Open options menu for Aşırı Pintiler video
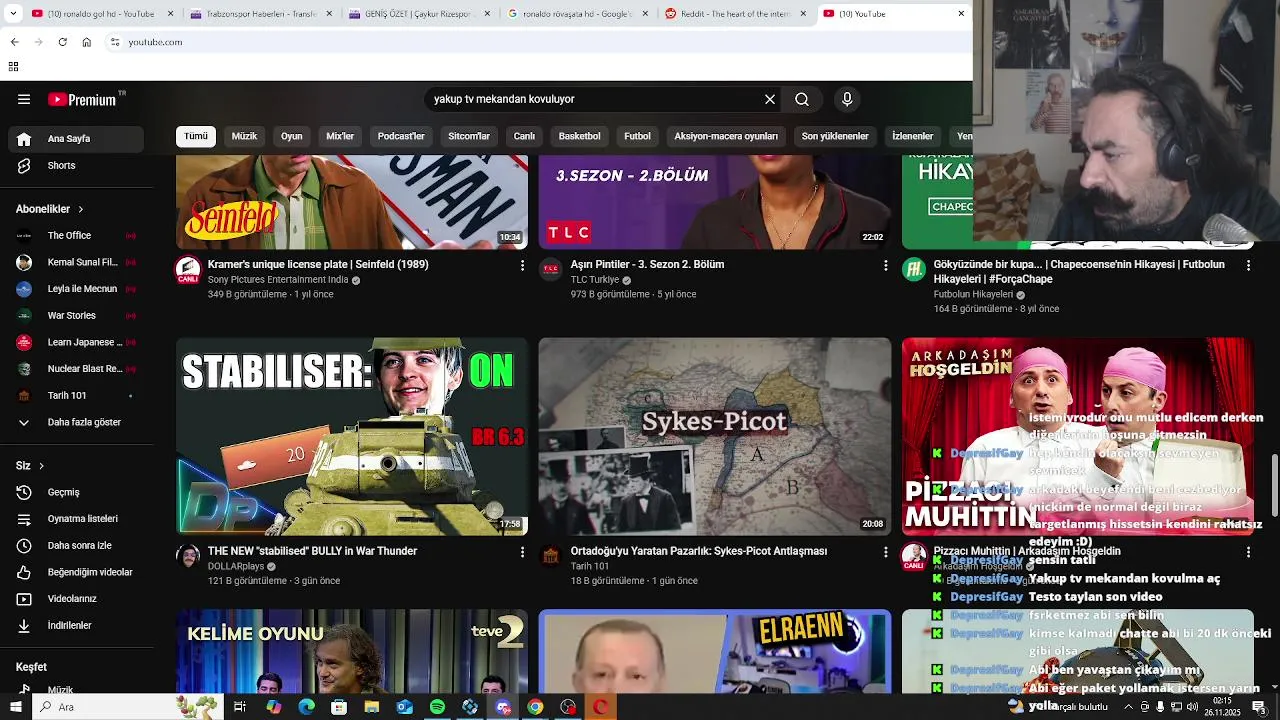 tap(885, 265)
